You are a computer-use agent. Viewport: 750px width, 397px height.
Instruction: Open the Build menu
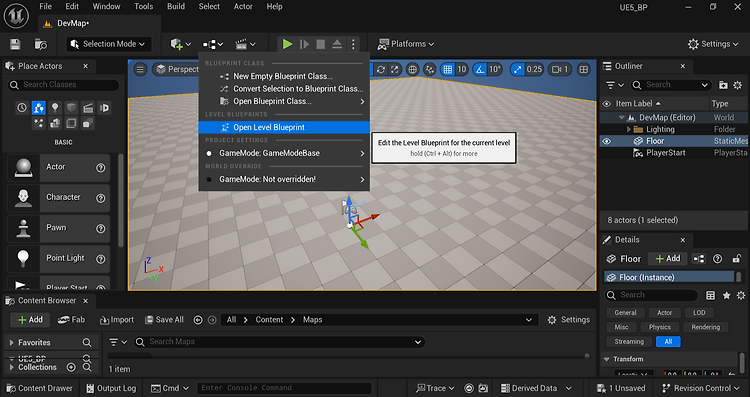[x=176, y=7]
